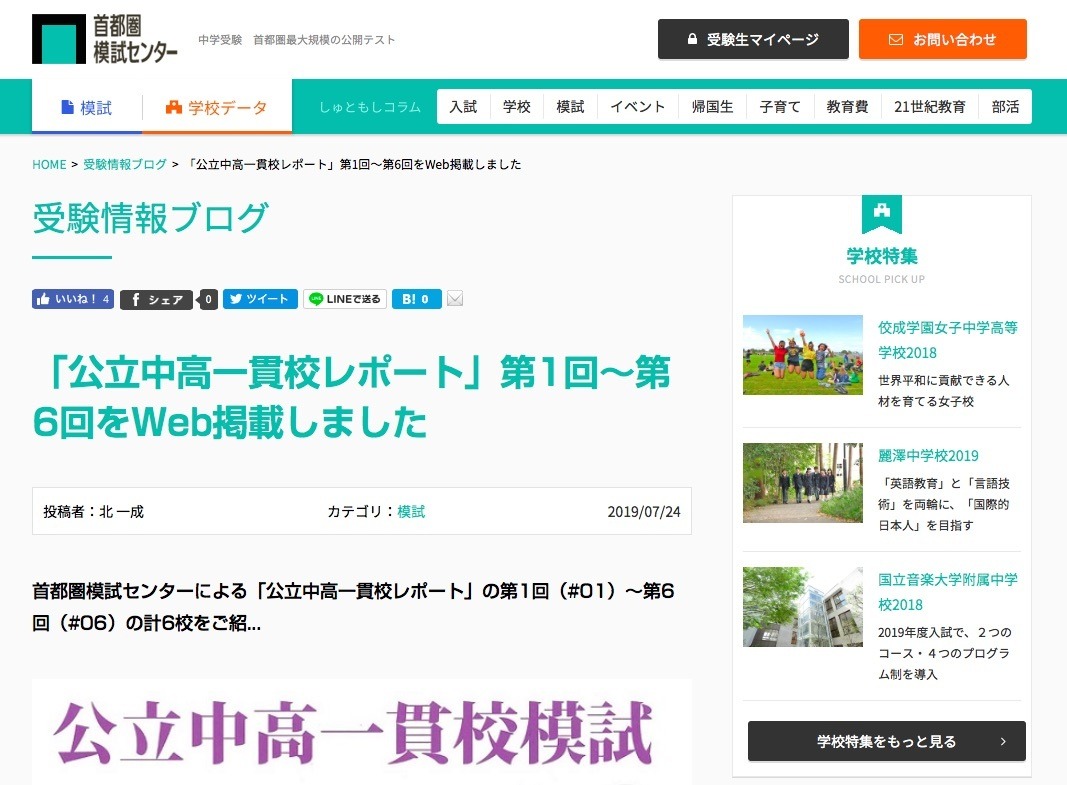The width and height of the screenshot is (1067, 785).
Task: Go to HOME via the breadcrumb link
Action: [x=49, y=164]
